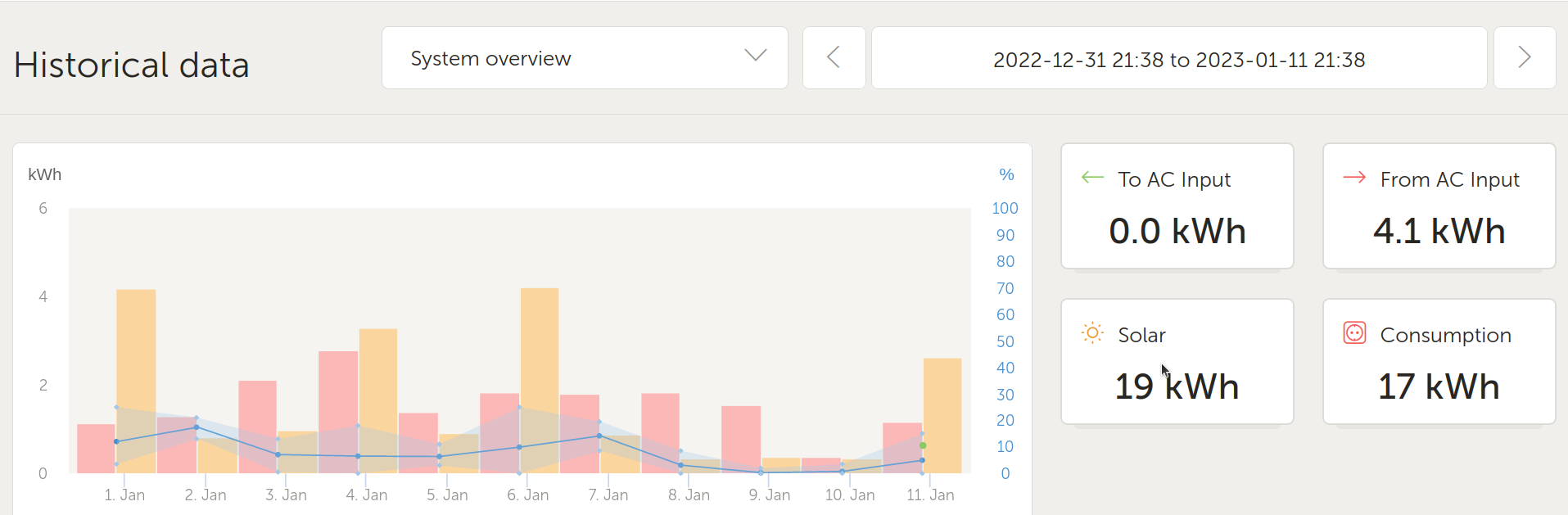
Task: Click the From AC Input 4.1 kWh value
Action: (1439, 232)
